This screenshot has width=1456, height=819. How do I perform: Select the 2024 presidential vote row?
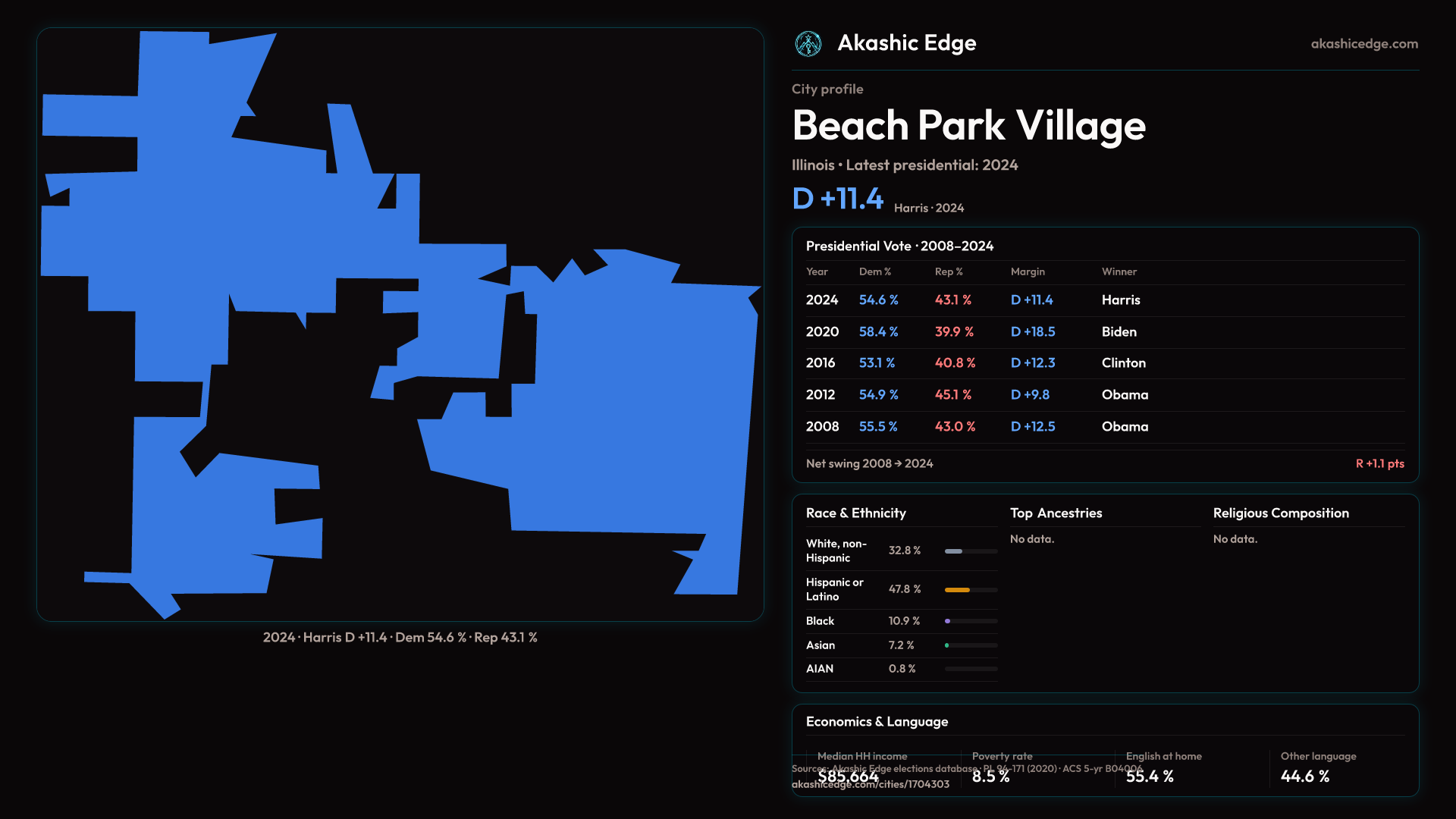click(x=1104, y=300)
